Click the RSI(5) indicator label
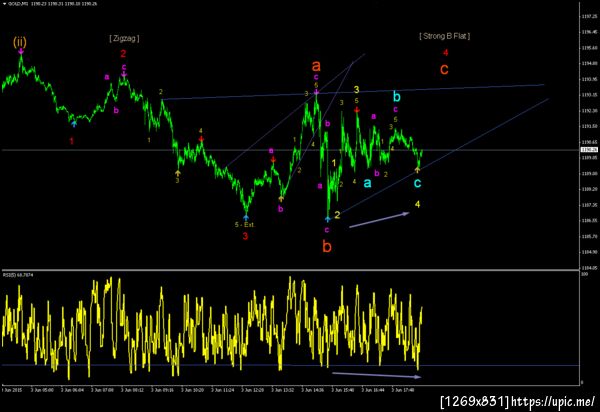 click(18, 275)
